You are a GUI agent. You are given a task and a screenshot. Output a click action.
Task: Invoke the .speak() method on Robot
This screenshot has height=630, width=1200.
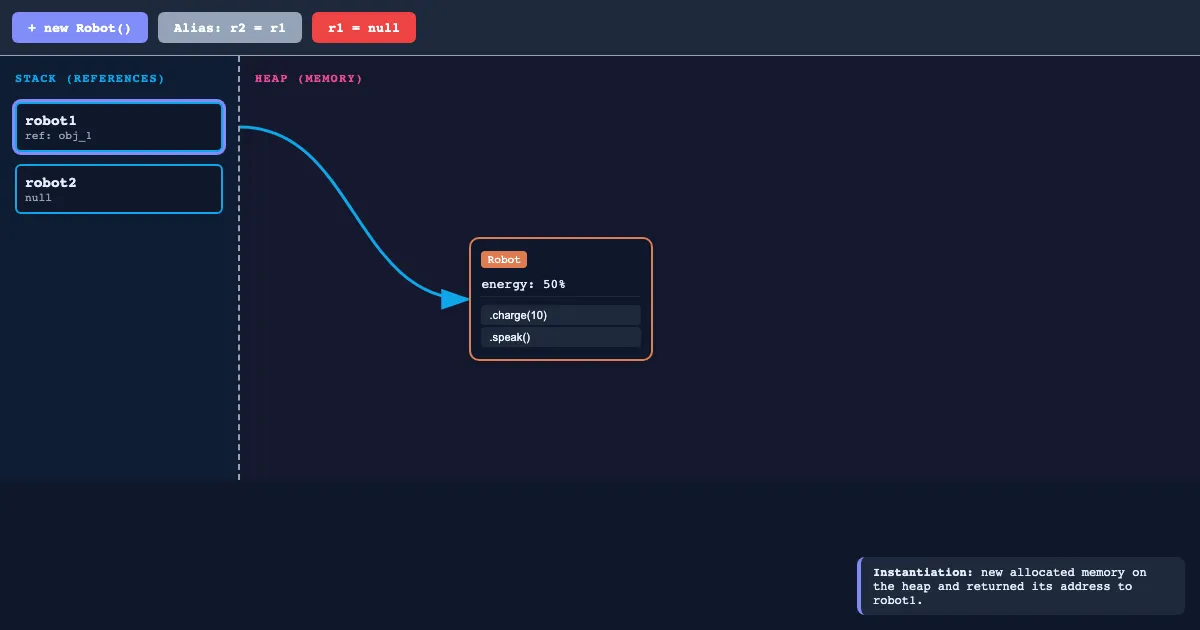click(x=561, y=337)
